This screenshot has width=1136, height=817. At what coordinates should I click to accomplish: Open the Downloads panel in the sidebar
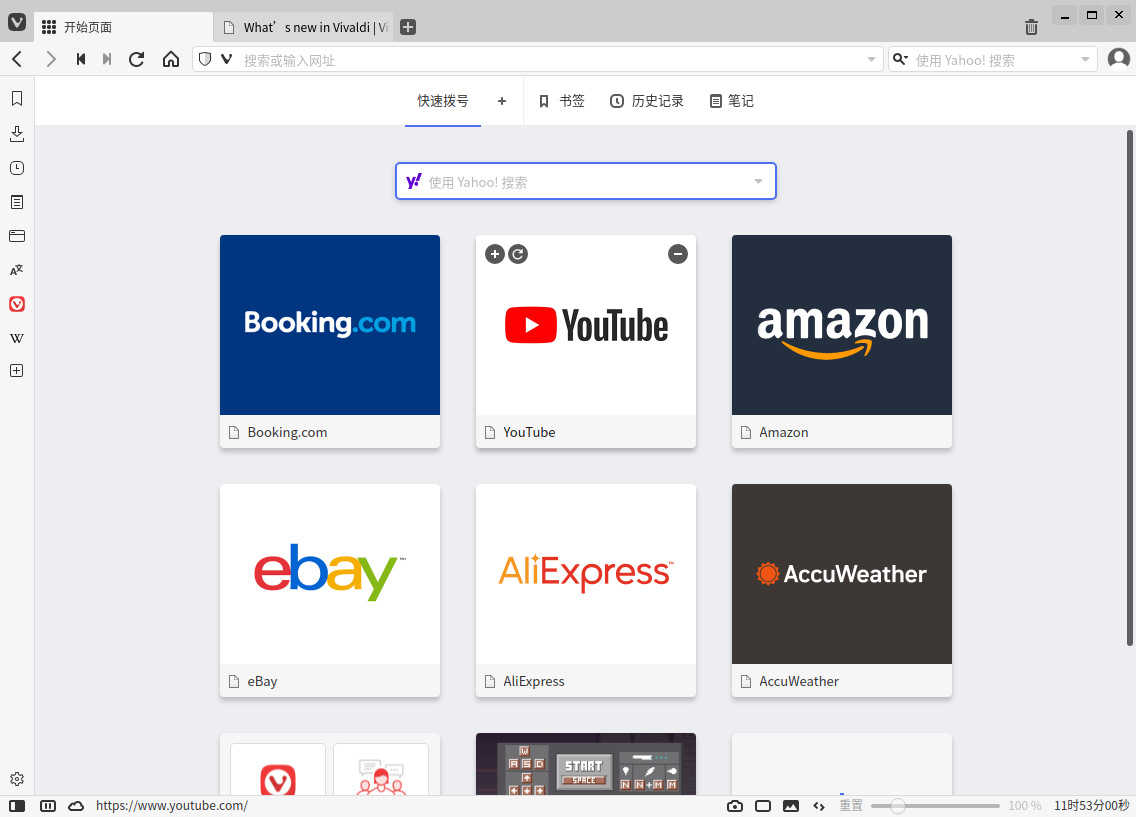tap(17, 133)
